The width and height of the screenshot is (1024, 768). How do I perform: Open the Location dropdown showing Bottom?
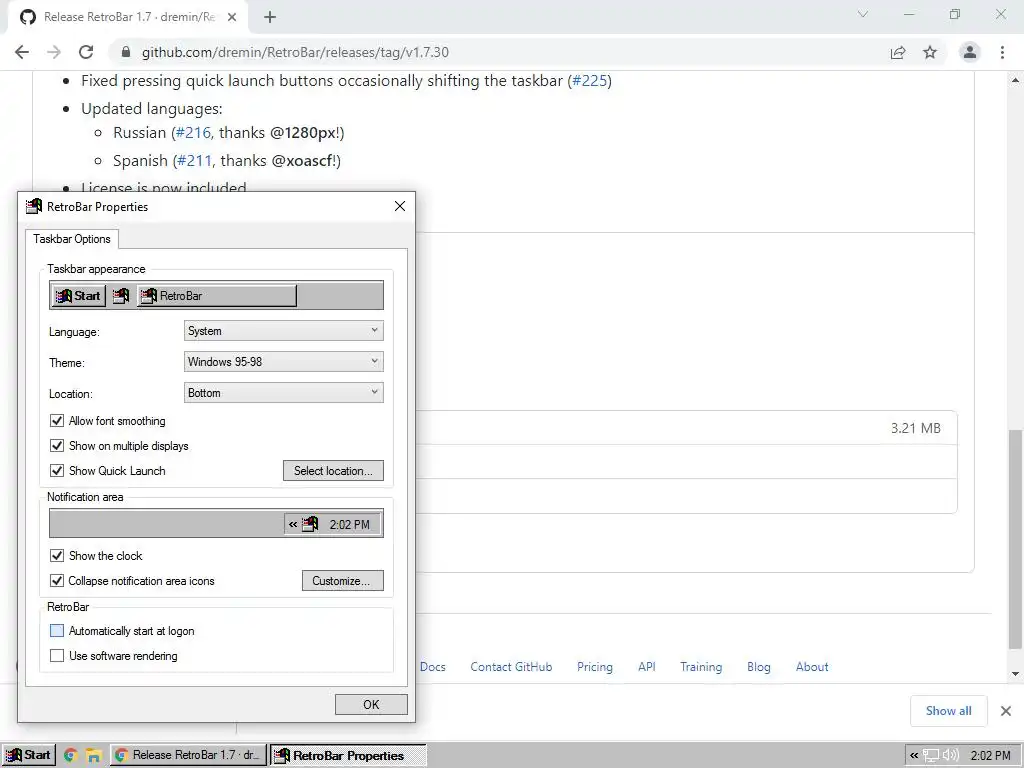coord(283,392)
